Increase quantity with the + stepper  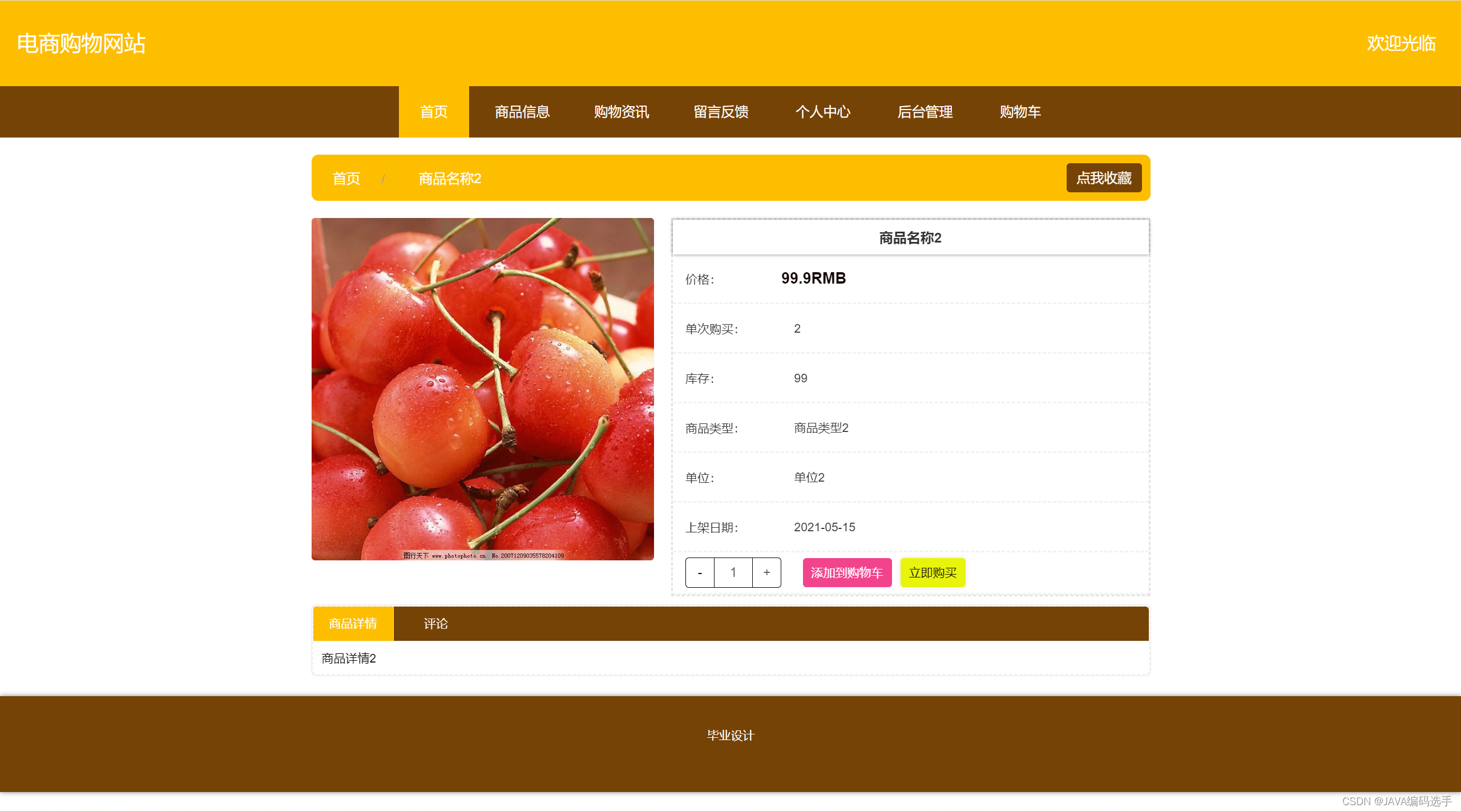(766, 572)
